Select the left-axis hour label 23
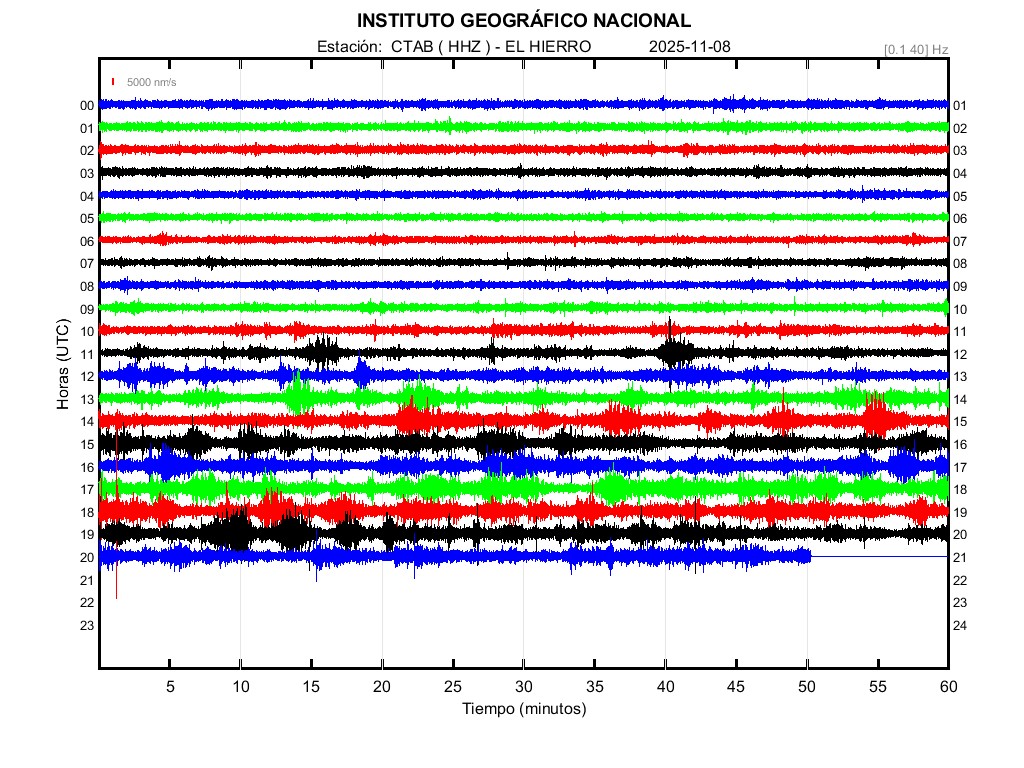1024x768 pixels. [x=87, y=625]
